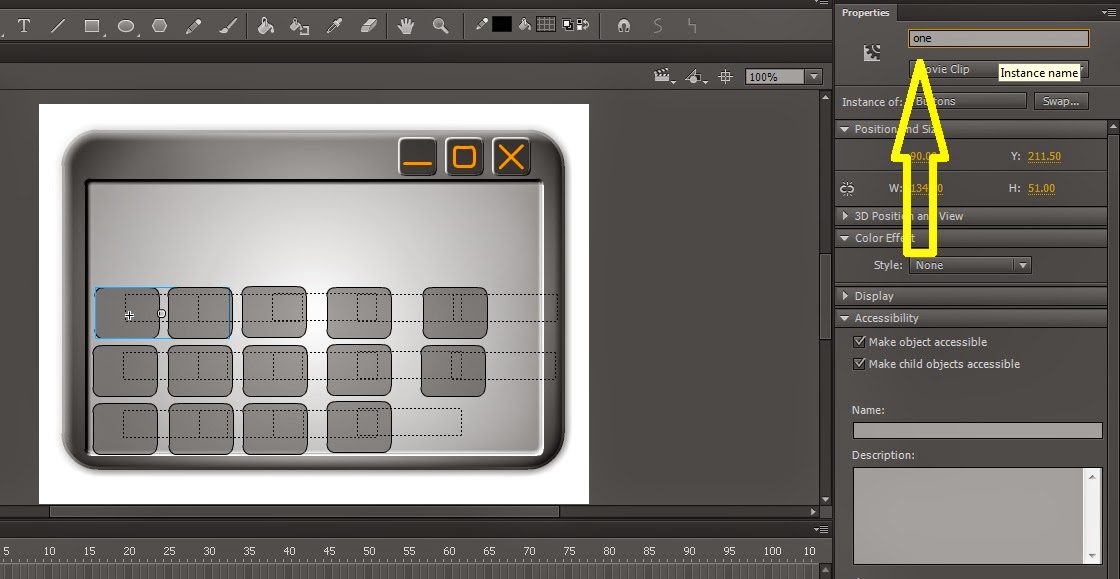This screenshot has height=579, width=1120.
Task: Collapse the Color Effect section
Action: 844,238
